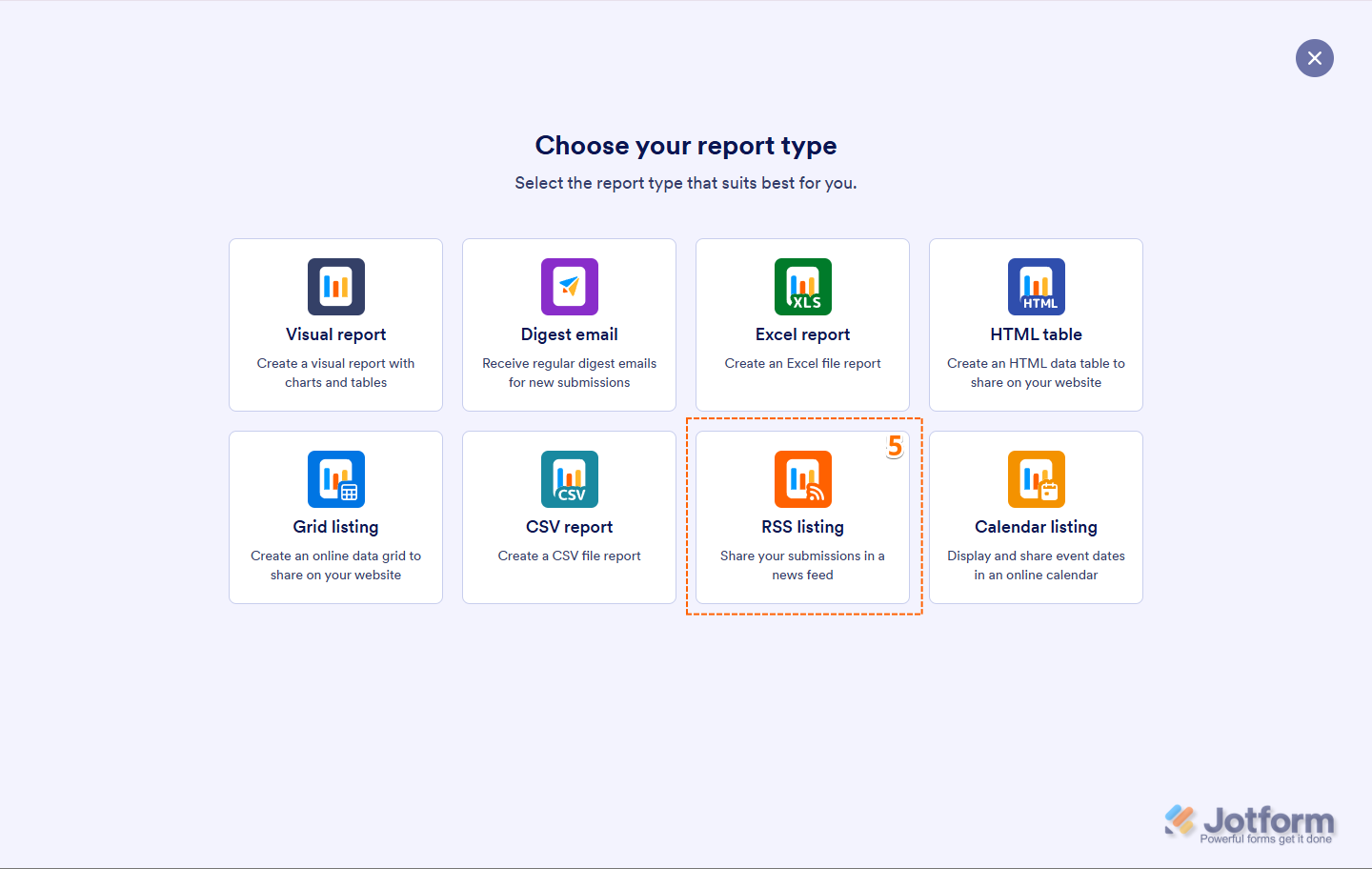Image resolution: width=1372 pixels, height=869 pixels.
Task: Pick the "HTML table" heading
Action: coord(1036,334)
